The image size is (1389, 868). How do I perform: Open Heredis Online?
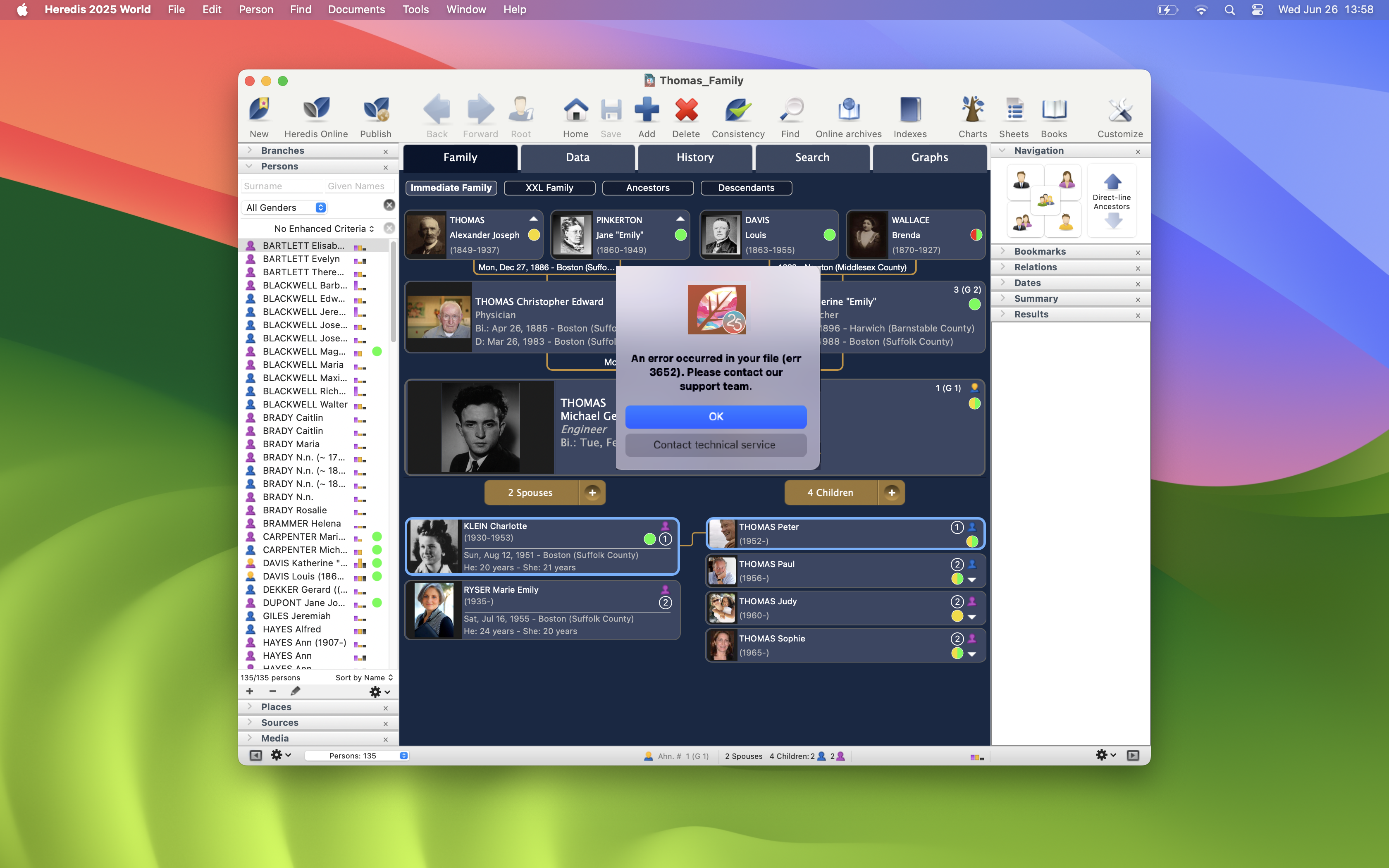click(316, 115)
